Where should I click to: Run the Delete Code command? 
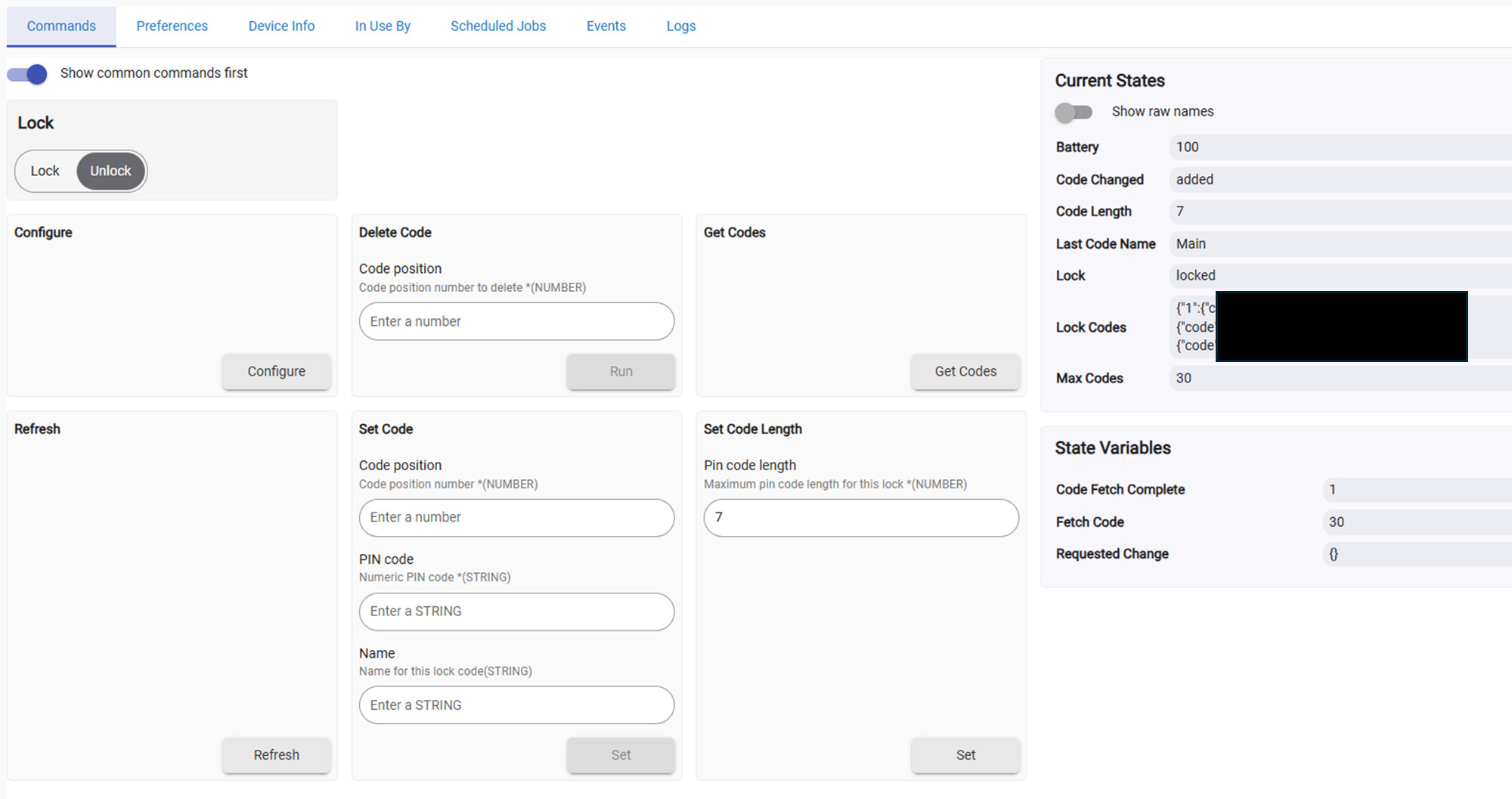coord(620,371)
